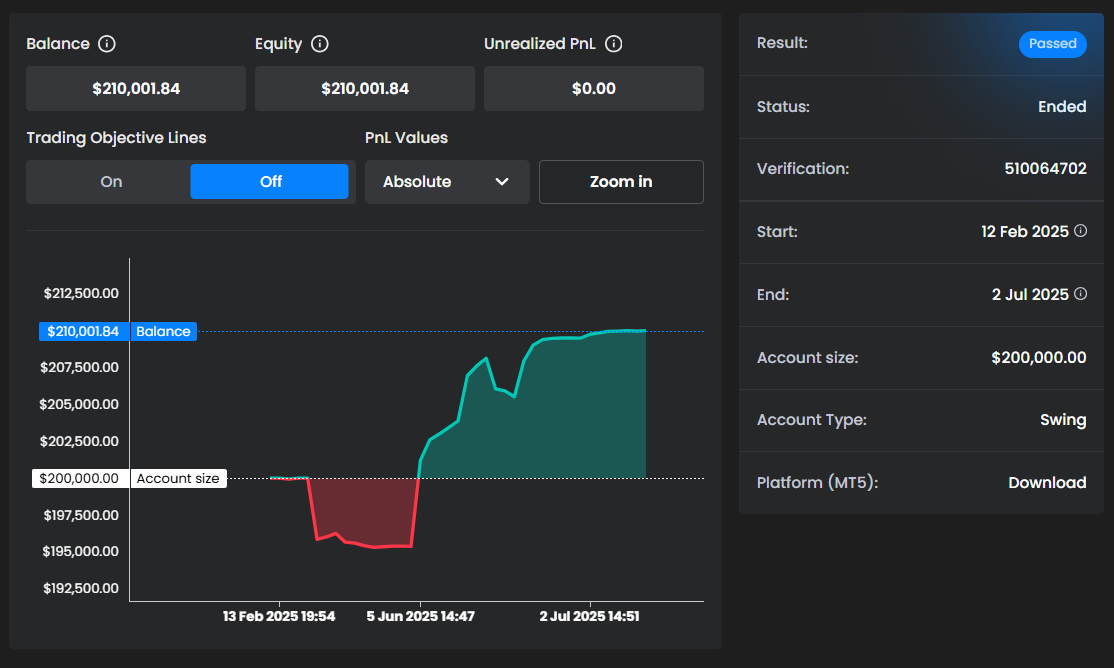Image resolution: width=1114 pixels, height=668 pixels.
Task: Turn On Trading Objective Lines
Action: point(111,181)
